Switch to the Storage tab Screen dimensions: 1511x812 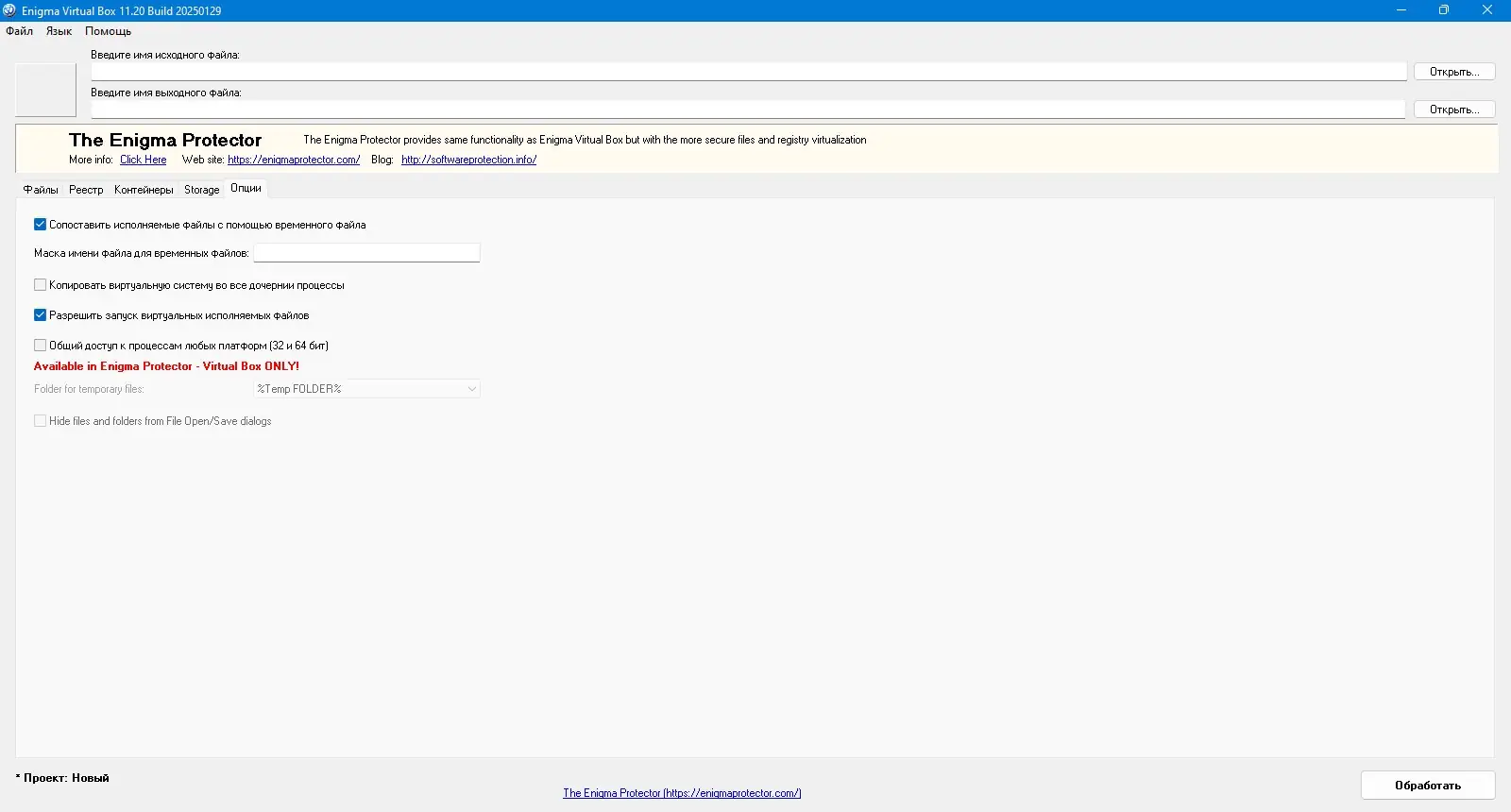pos(201,190)
